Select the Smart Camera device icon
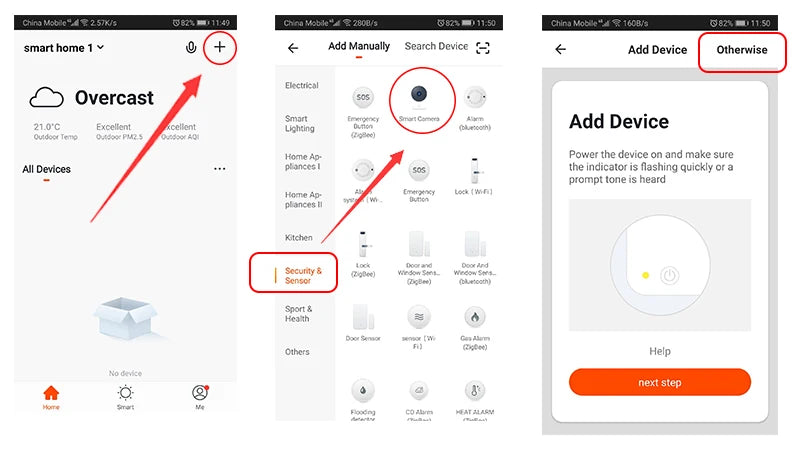The height and width of the screenshot is (450, 800). [419, 94]
